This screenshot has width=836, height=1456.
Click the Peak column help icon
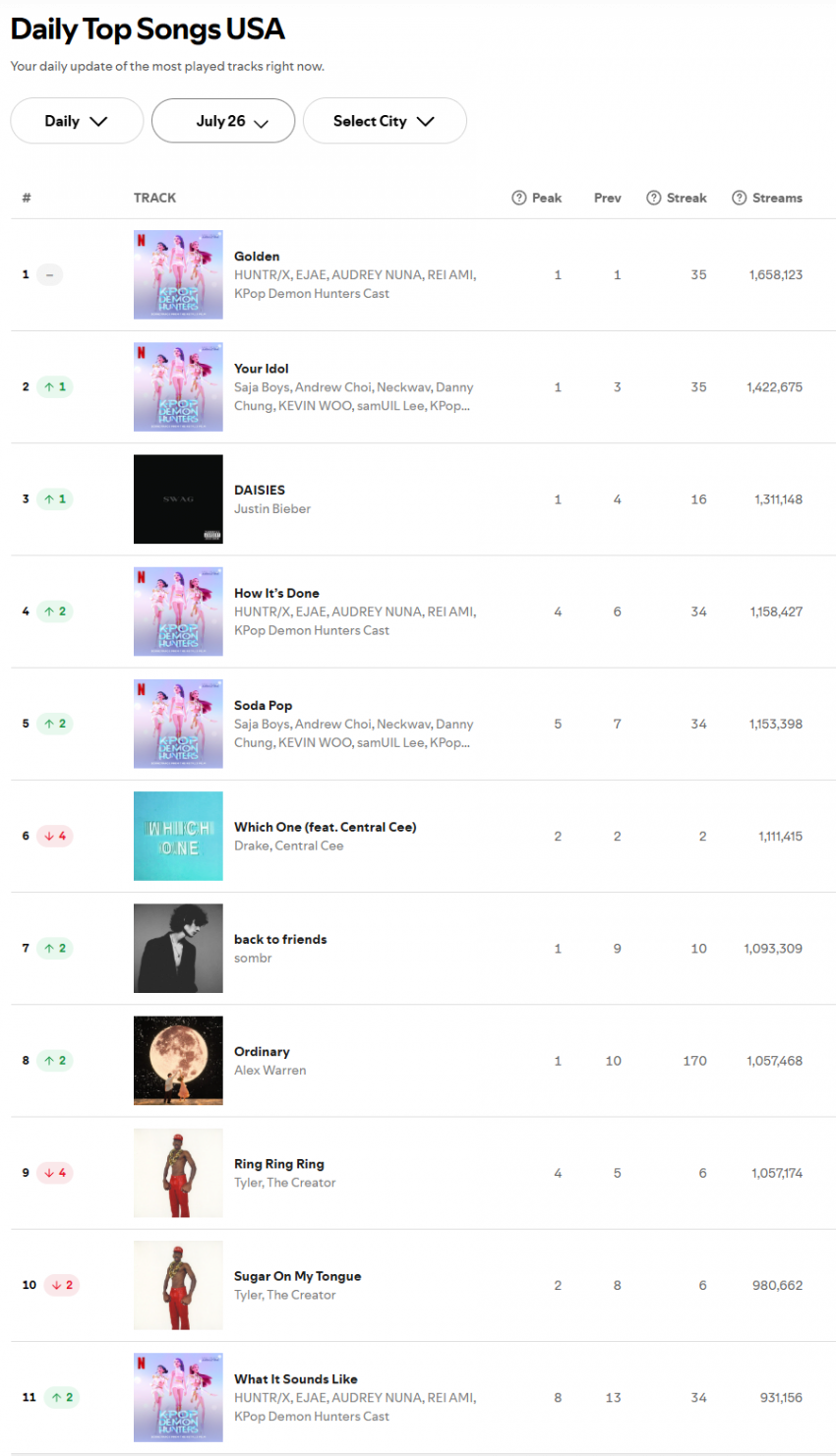(519, 198)
